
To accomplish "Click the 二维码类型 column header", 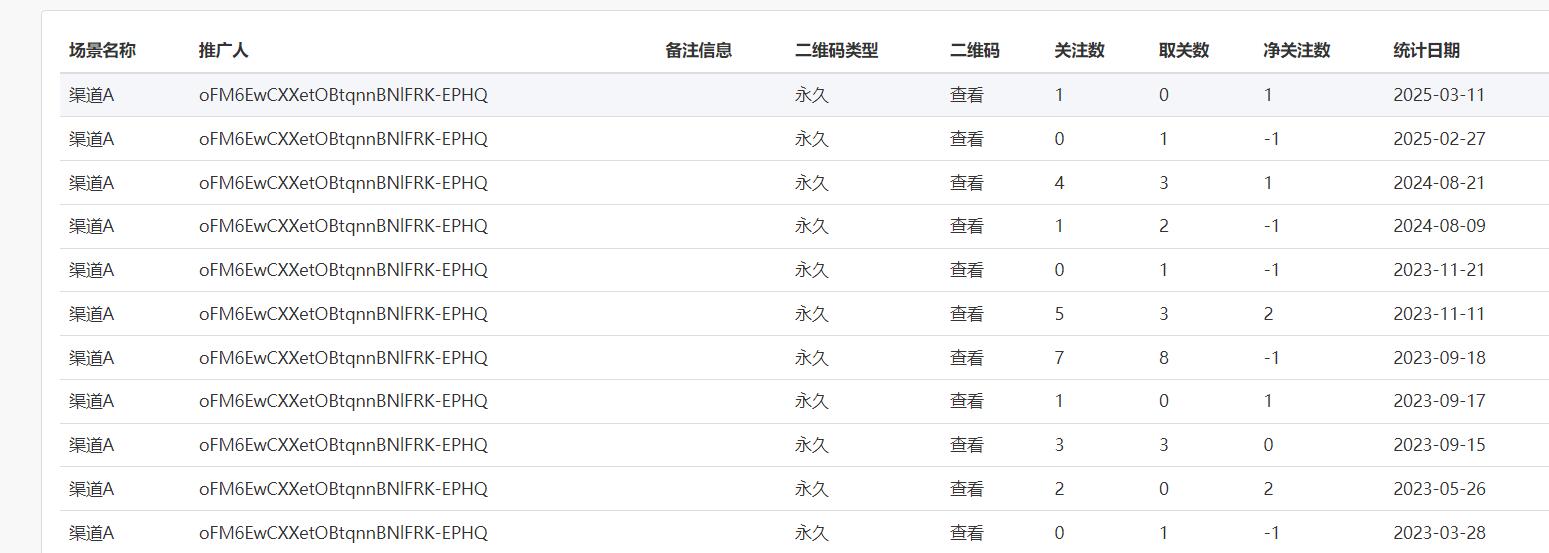I will (836, 51).
